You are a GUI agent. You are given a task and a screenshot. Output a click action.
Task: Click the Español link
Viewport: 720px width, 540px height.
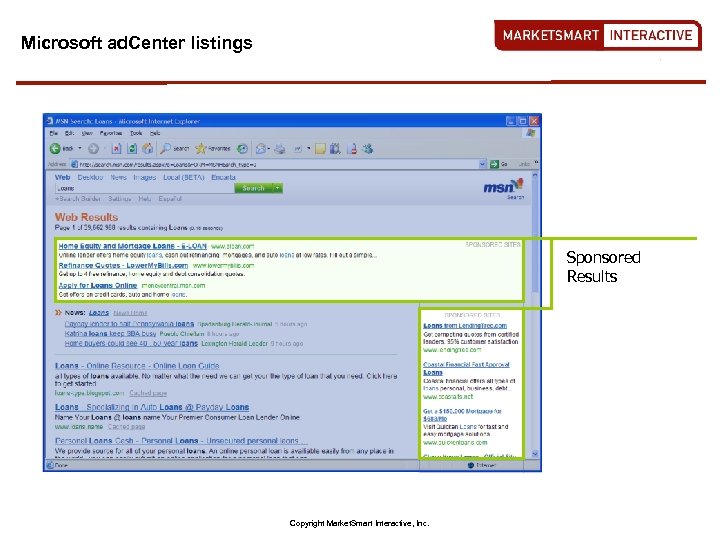click(170, 199)
